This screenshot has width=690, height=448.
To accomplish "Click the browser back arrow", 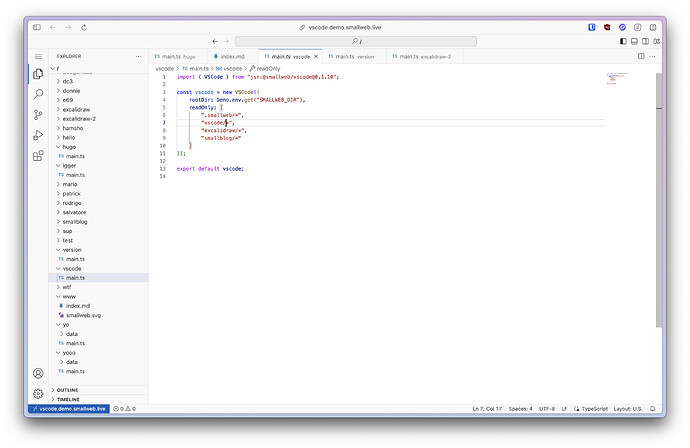I will [53, 27].
